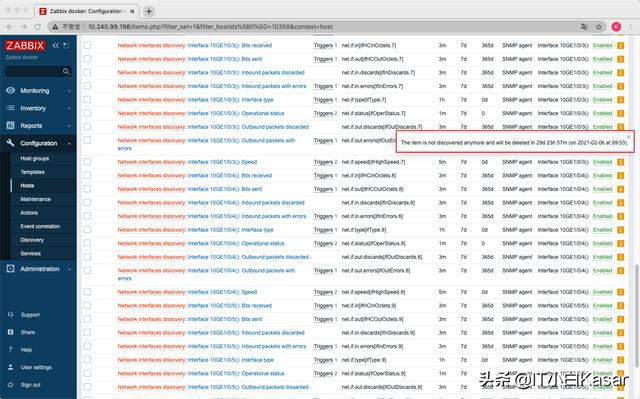Collapse the Configuration menu section
The width and height of the screenshot is (640, 399).
(x=38, y=143)
